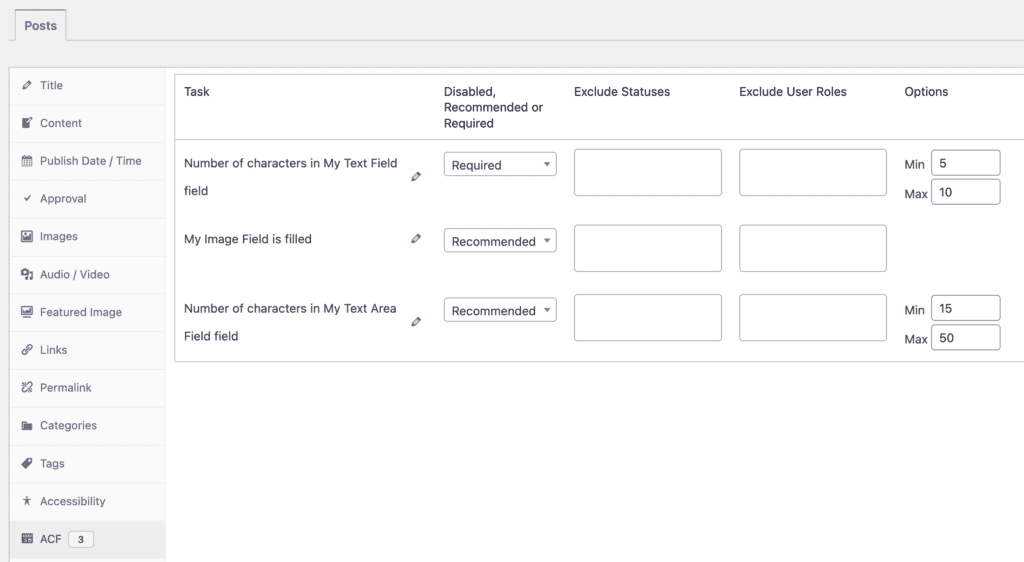The height and width of the screenshot is (562, 1024).
Task: Expand the Recommended dropdown for My Image Field
Action: (x=500, y=241)
